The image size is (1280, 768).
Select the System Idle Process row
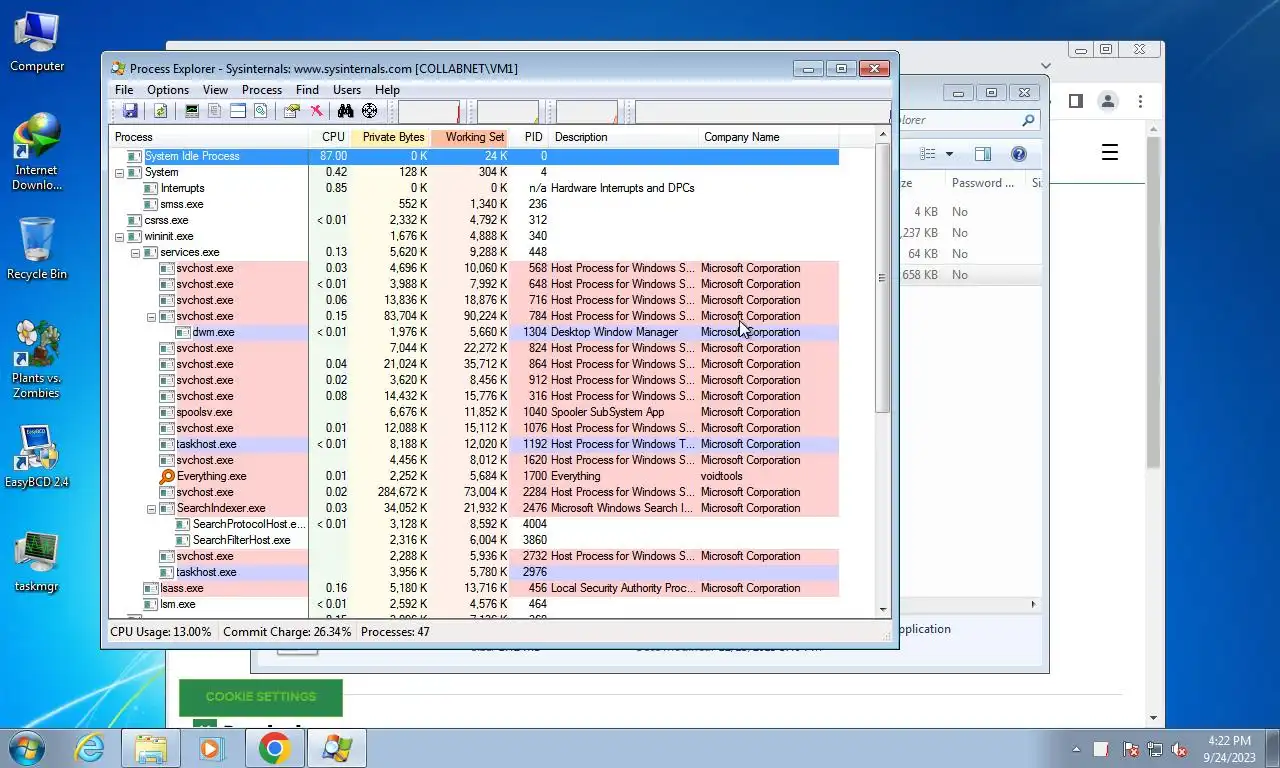click(x=474, y=156)
